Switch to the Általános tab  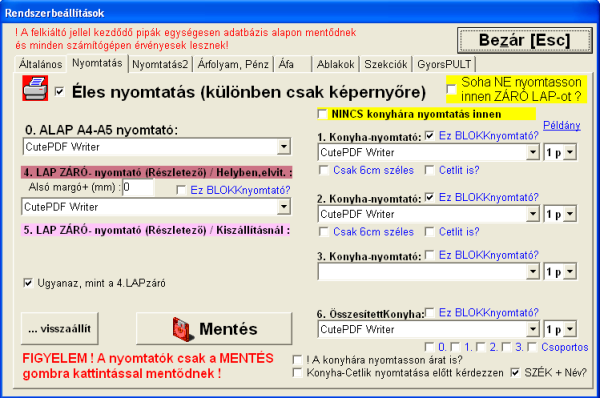coord(40,64)
